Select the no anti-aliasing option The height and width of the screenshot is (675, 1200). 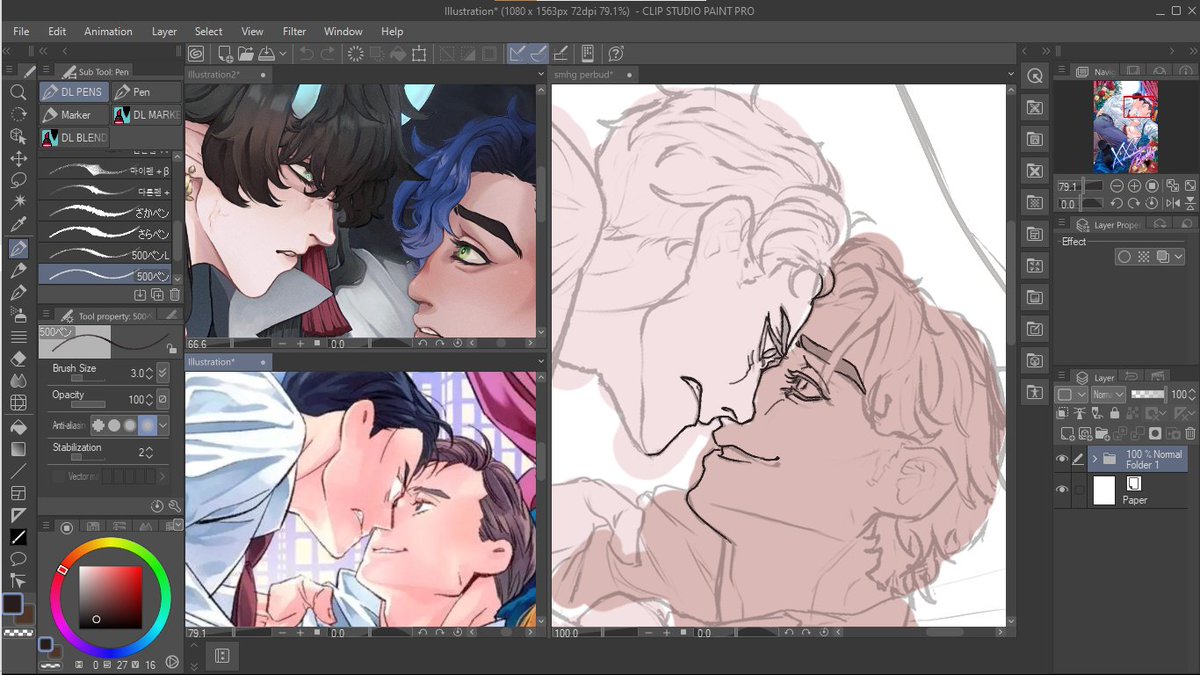(98, 425)
